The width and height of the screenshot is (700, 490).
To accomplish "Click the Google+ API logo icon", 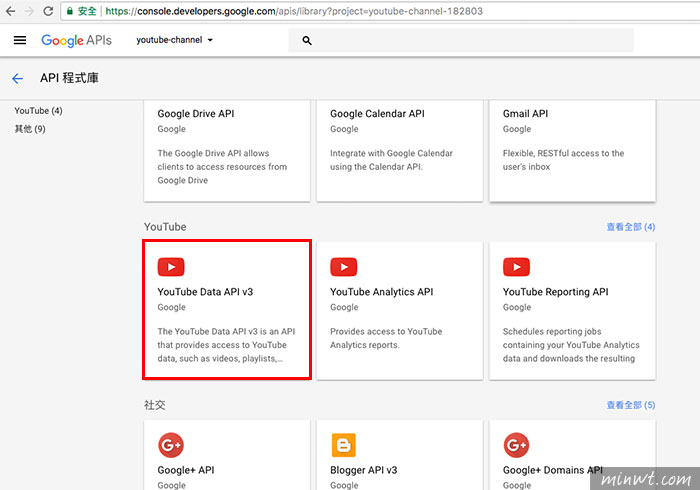I will tap(171, 445).
